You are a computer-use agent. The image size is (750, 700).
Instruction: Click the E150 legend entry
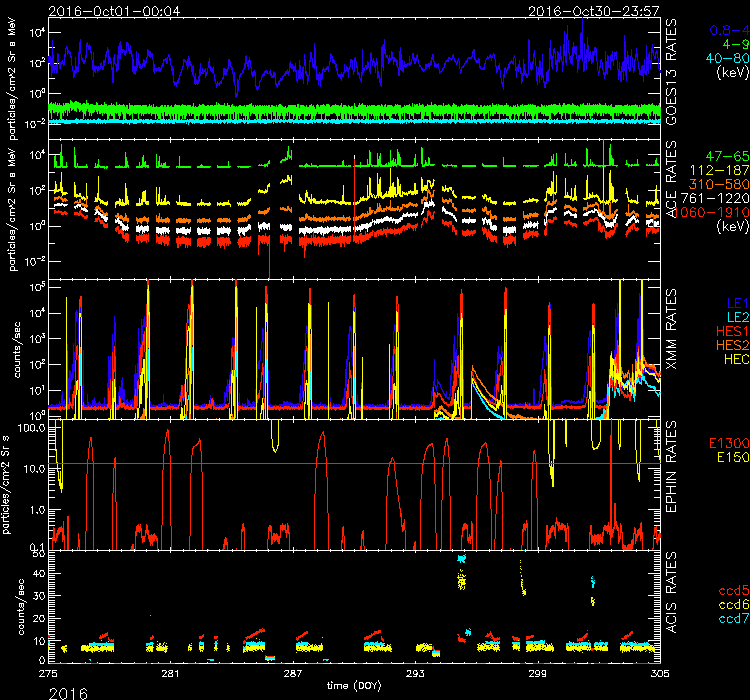tap(733, 457)
